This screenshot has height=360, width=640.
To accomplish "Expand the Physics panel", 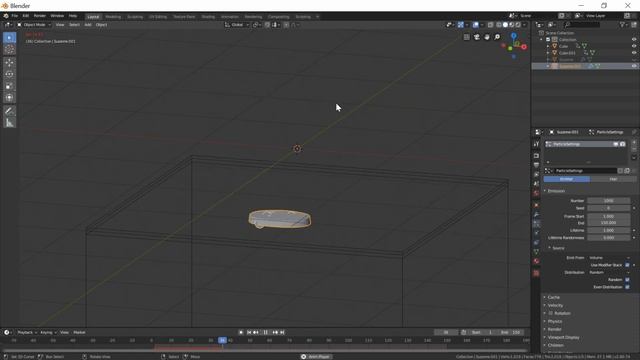I will [x=554, y=321].
